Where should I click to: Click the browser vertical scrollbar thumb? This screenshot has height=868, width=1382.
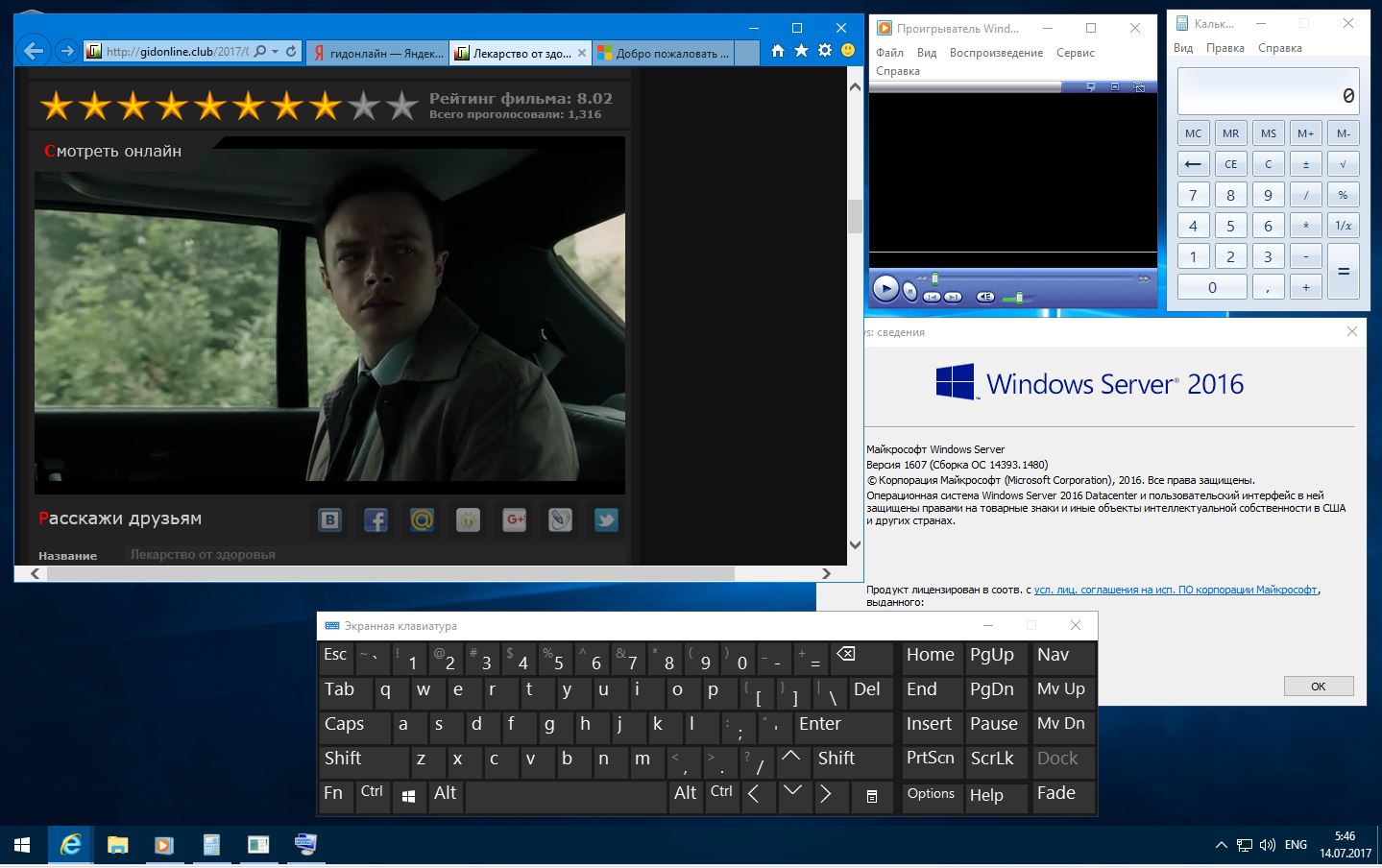(855, 216)
